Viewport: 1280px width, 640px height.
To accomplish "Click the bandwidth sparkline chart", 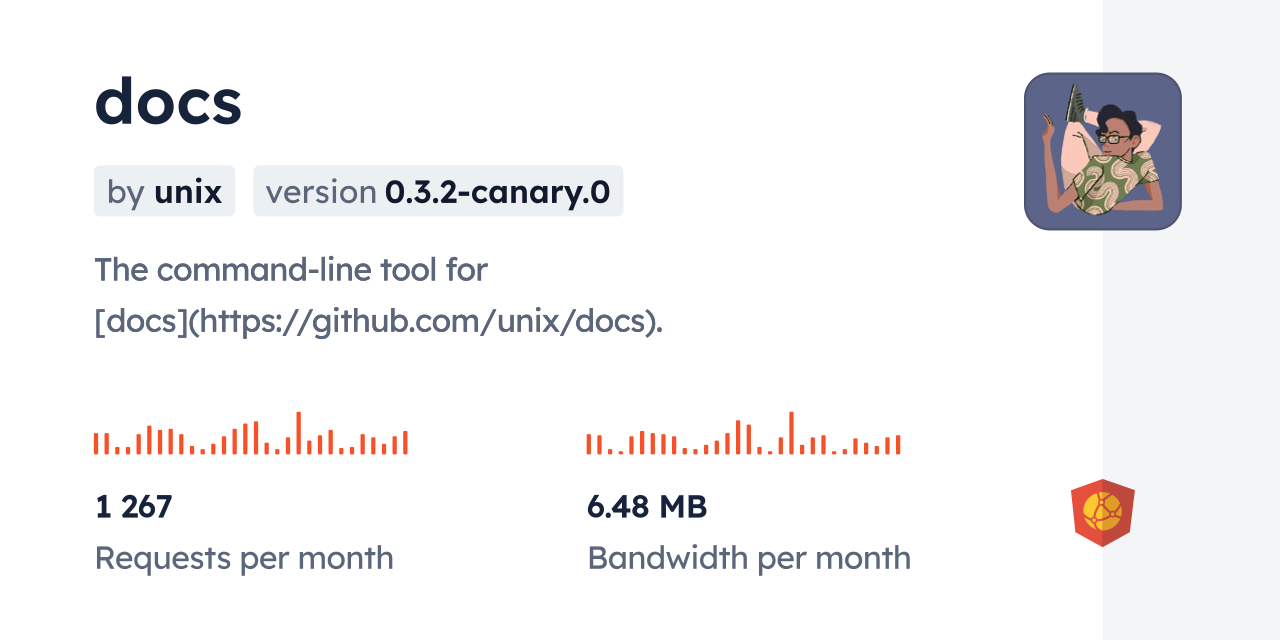I will click(743, 434).
